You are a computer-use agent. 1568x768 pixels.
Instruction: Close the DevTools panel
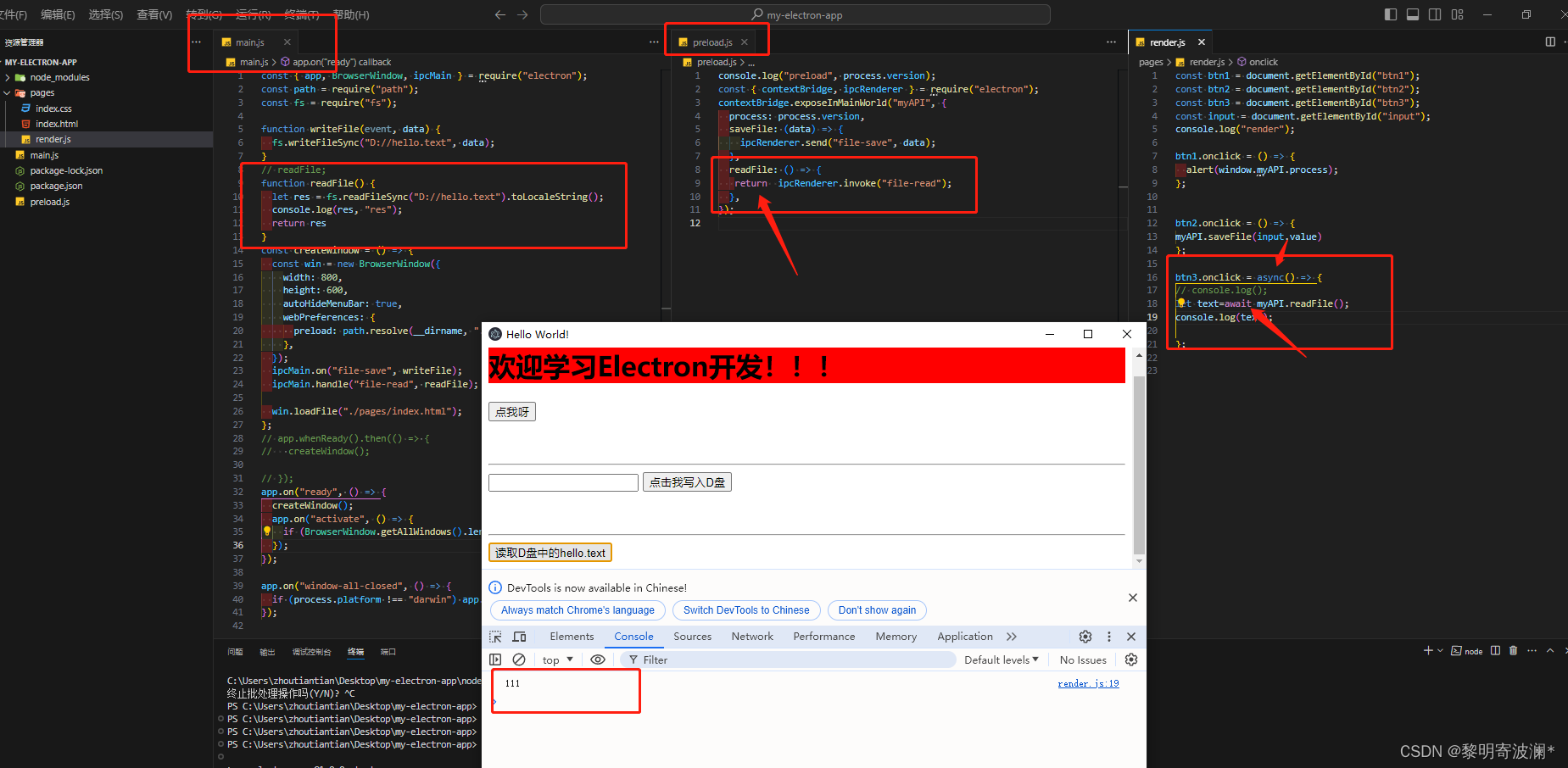click(1131, 637)
